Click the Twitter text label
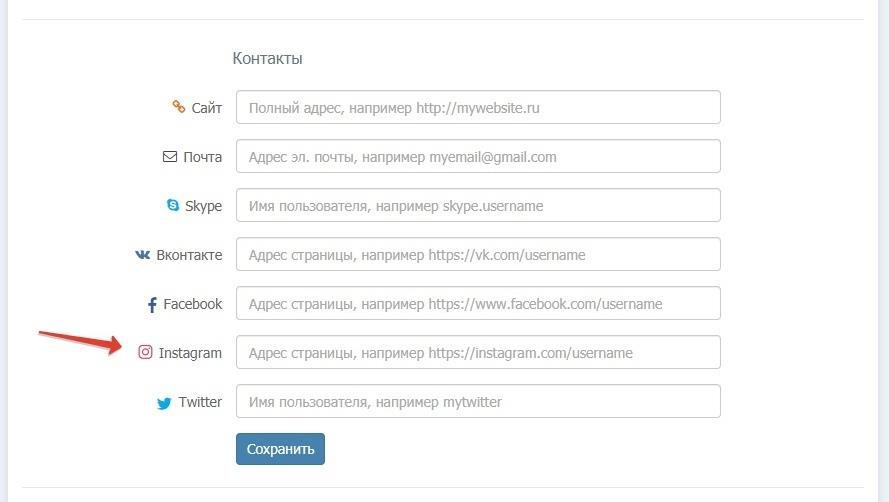The image size is (889, 502). [200, 402]
